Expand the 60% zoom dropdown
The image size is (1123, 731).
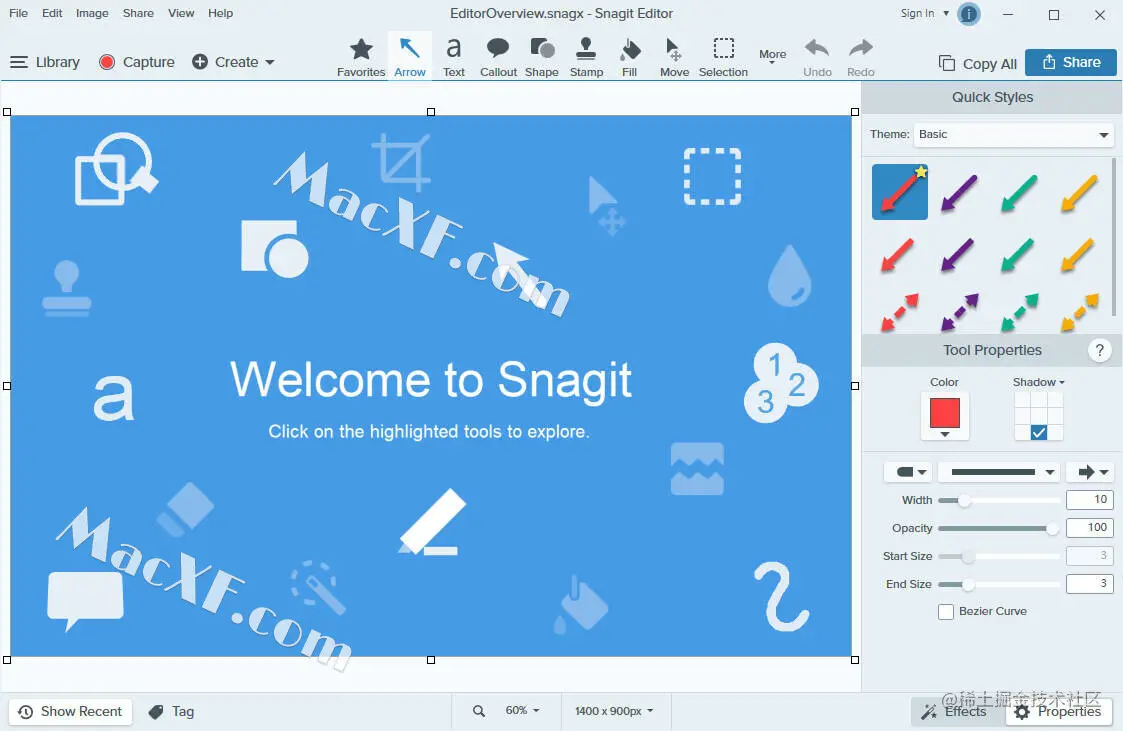pyautogui.click(x=522, y=710)
